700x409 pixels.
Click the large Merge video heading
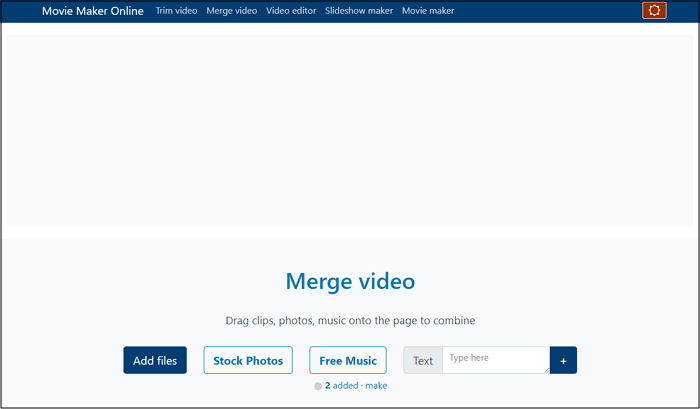coord(350,281)
